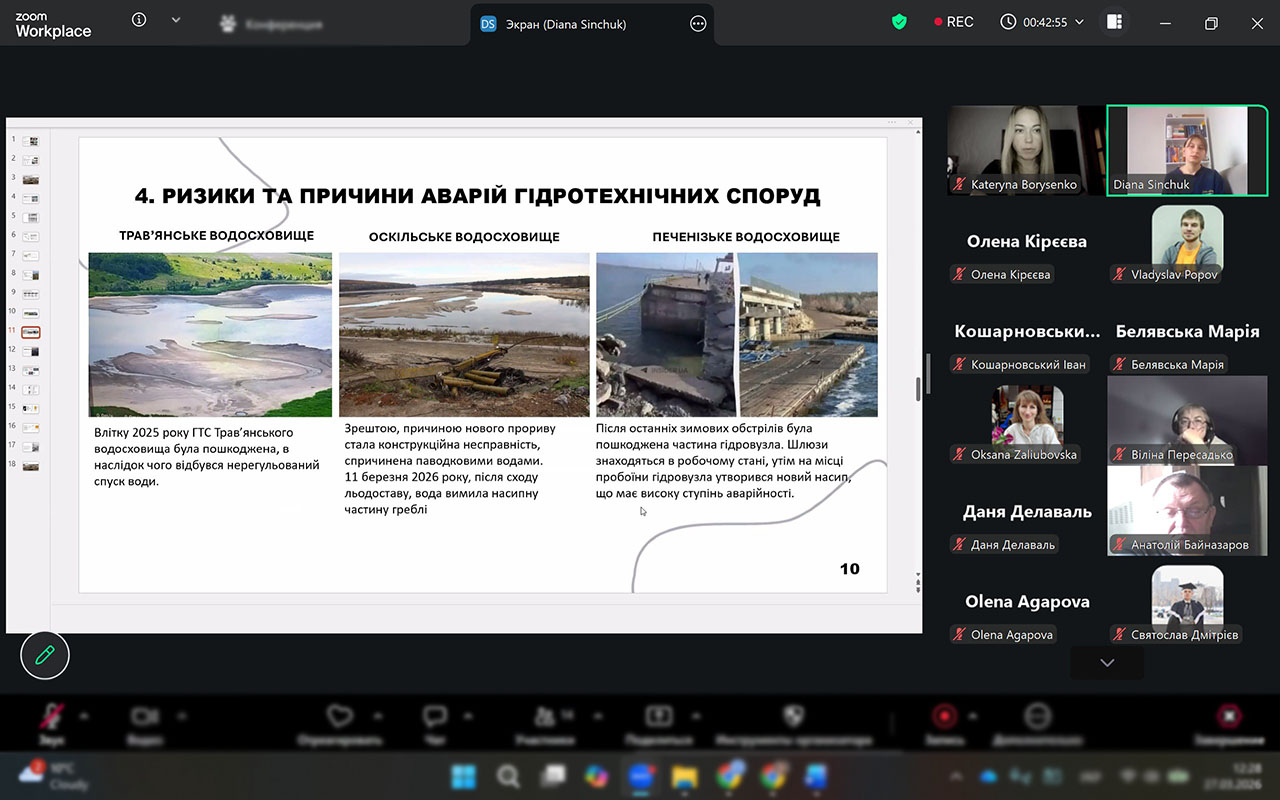Open the layout view switcher icon

tap(1114, 22)
